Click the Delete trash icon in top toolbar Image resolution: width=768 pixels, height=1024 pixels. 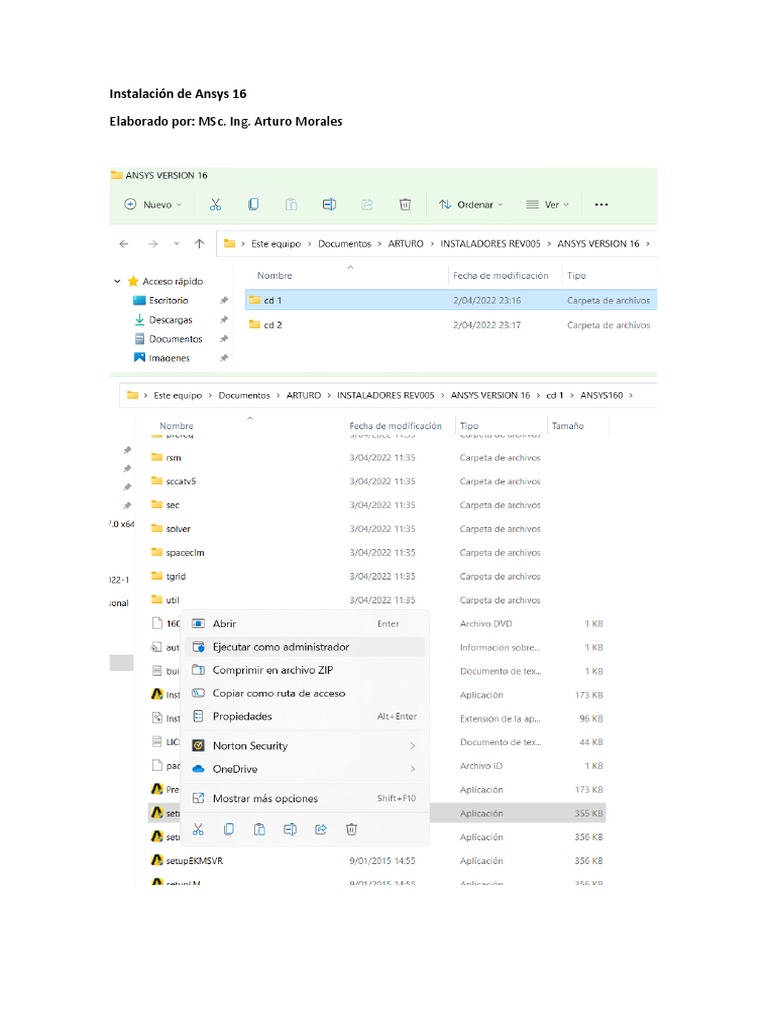(x=405, y=204)
